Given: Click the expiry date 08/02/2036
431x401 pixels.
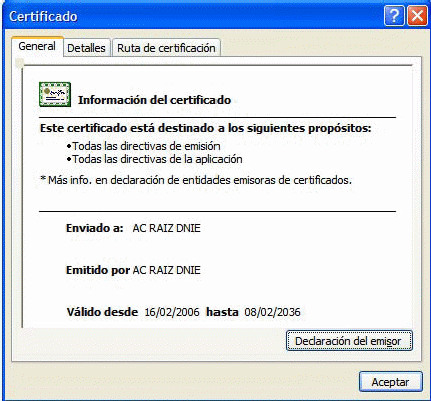Looking at the screenshot, I should 273,312.
